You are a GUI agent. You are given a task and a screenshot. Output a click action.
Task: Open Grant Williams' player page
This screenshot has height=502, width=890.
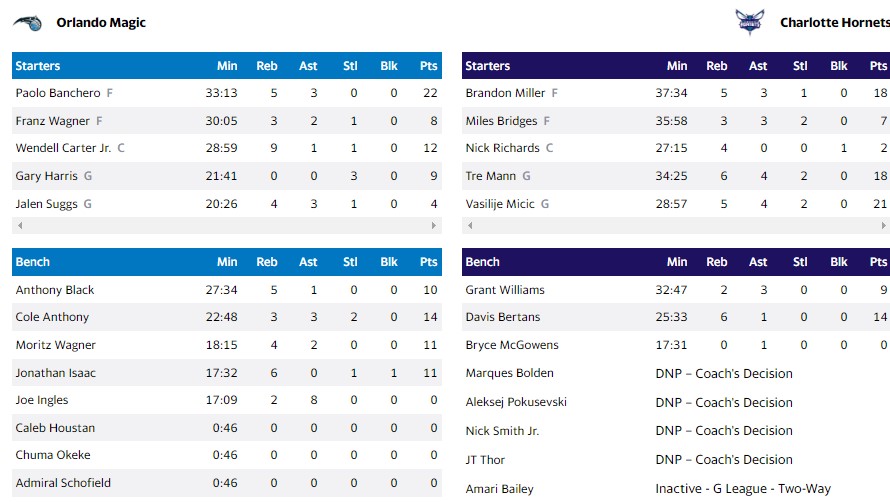(x=505, y=290)
